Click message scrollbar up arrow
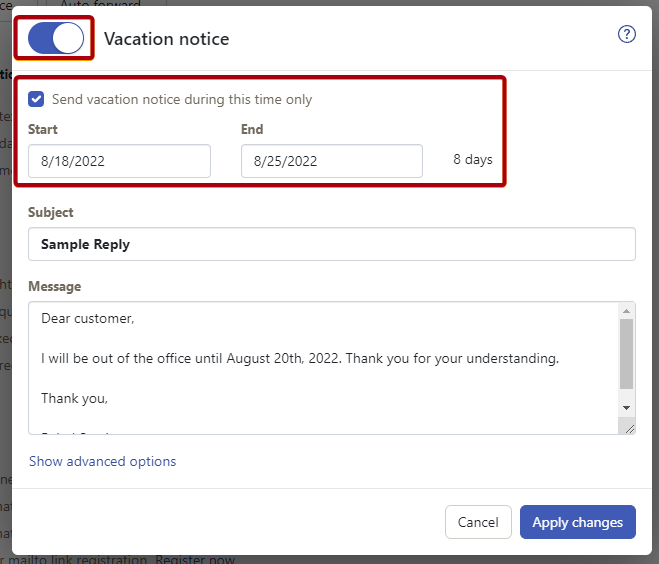 pyautogui.click(x=626, y=311)
